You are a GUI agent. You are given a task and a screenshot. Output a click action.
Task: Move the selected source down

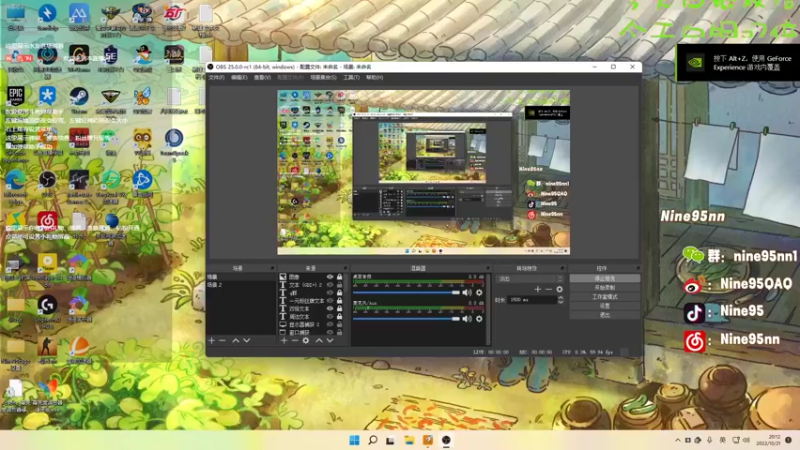[330, 340]
